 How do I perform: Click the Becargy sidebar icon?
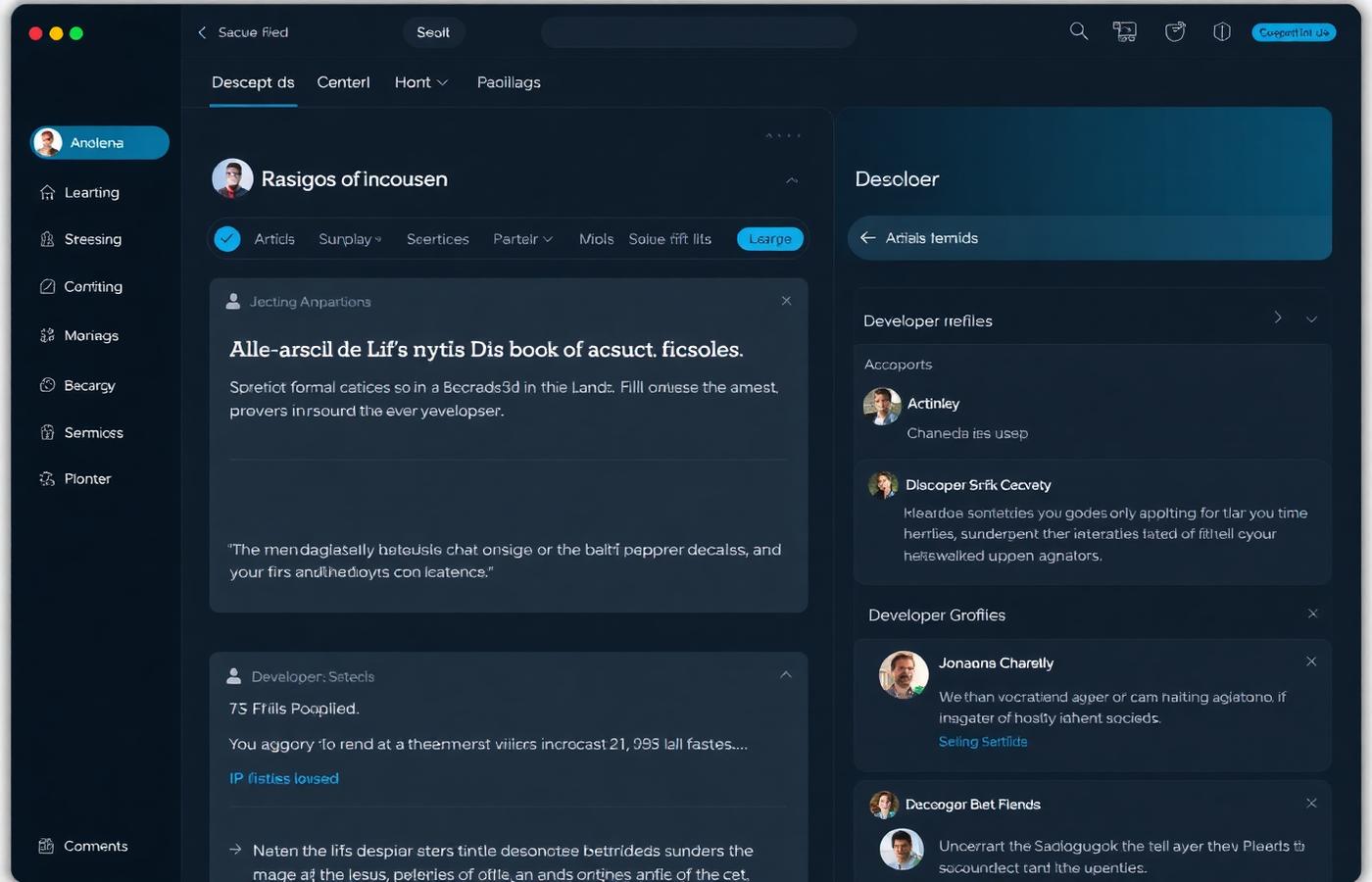point(47,385)
